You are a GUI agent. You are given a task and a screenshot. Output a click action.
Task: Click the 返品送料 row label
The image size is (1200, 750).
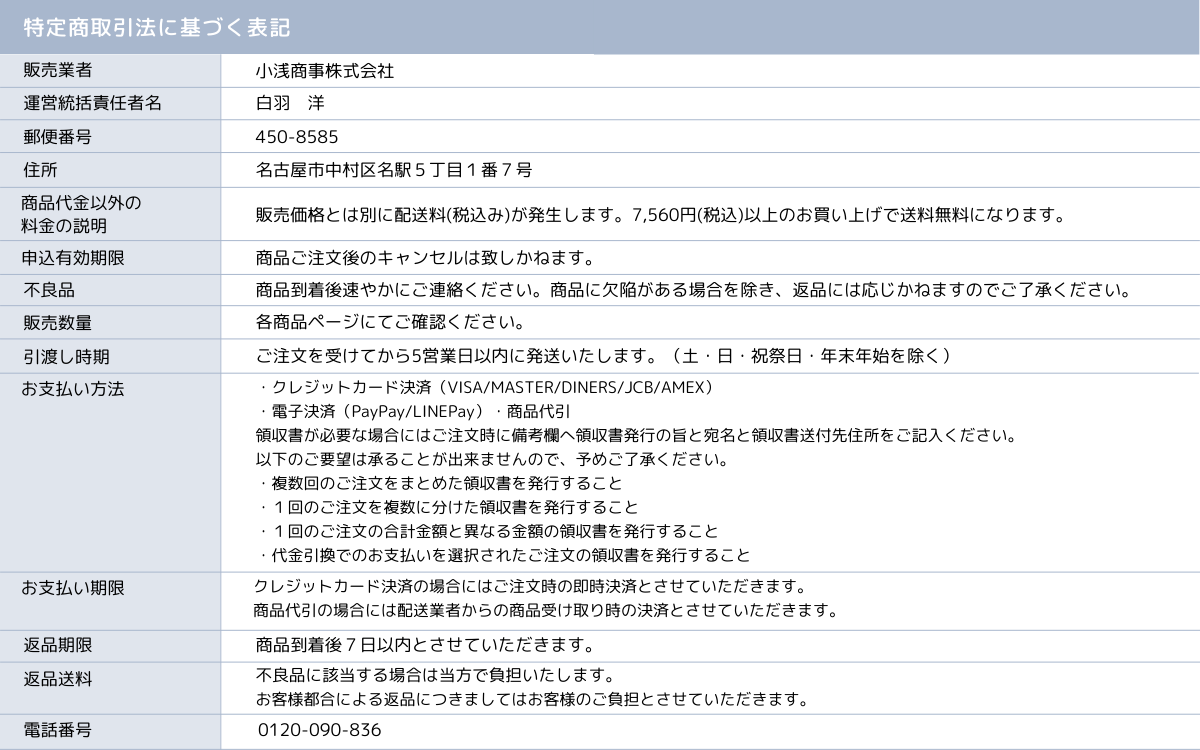pyautogui.click(x=57, y=678)
